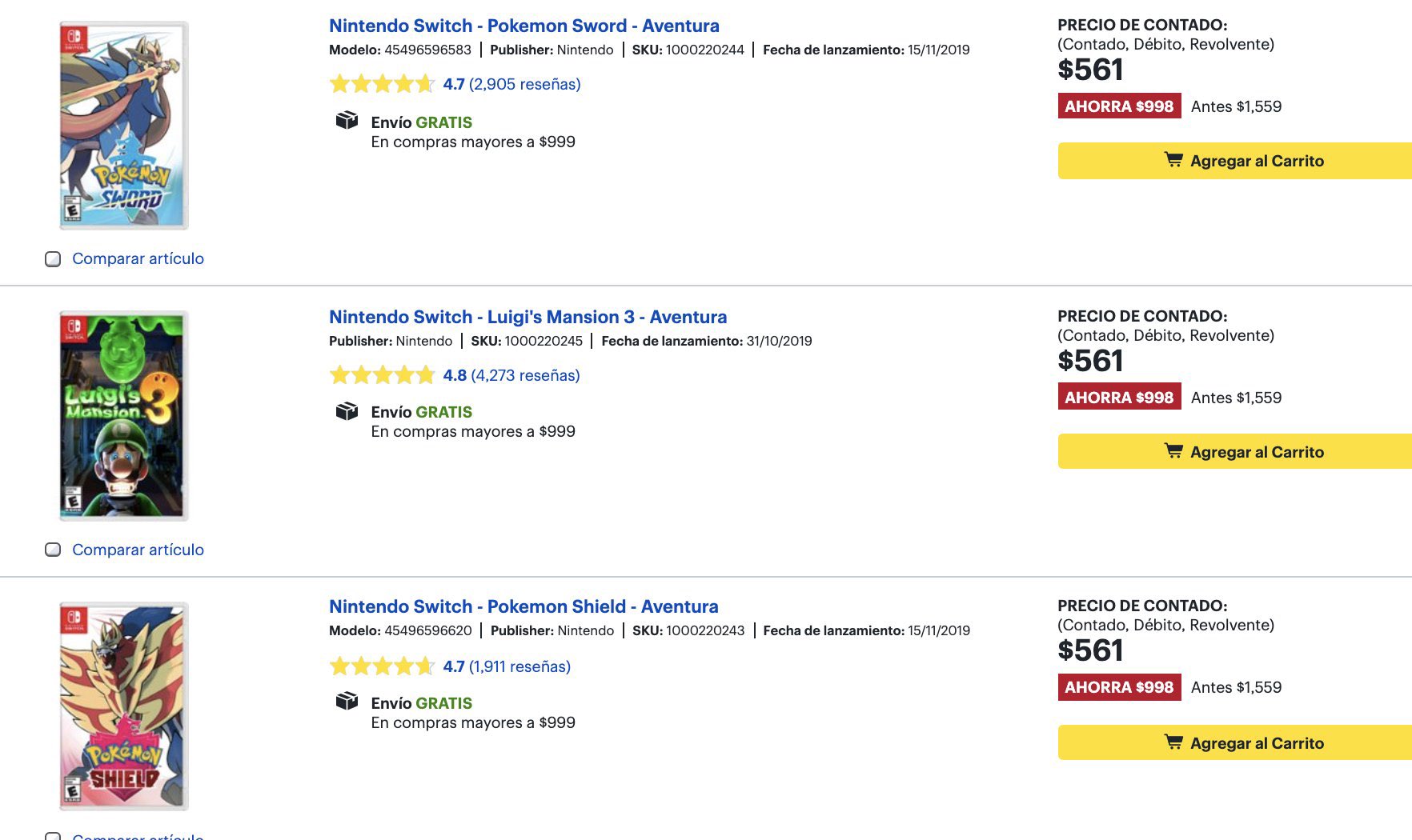Open the Pokemon Sword product title link

[x=523, y=26]
